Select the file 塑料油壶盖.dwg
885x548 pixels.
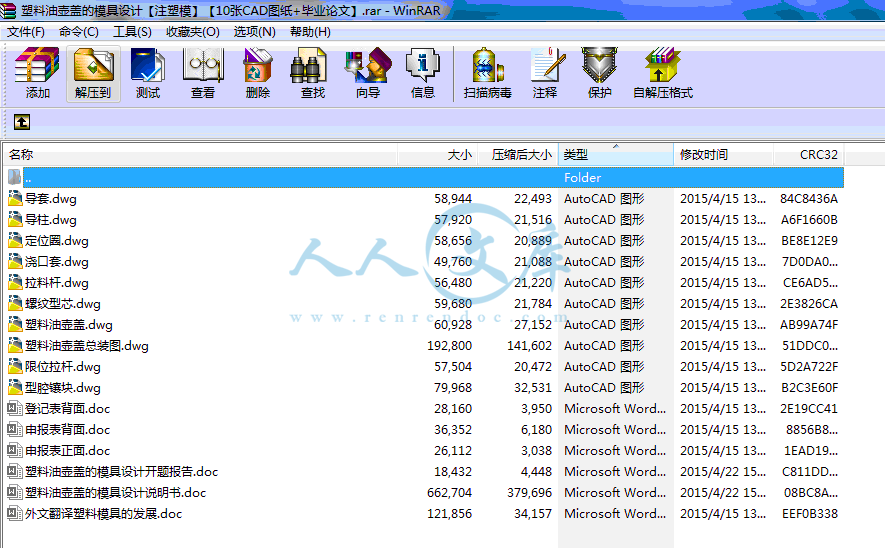click(69, 325)
